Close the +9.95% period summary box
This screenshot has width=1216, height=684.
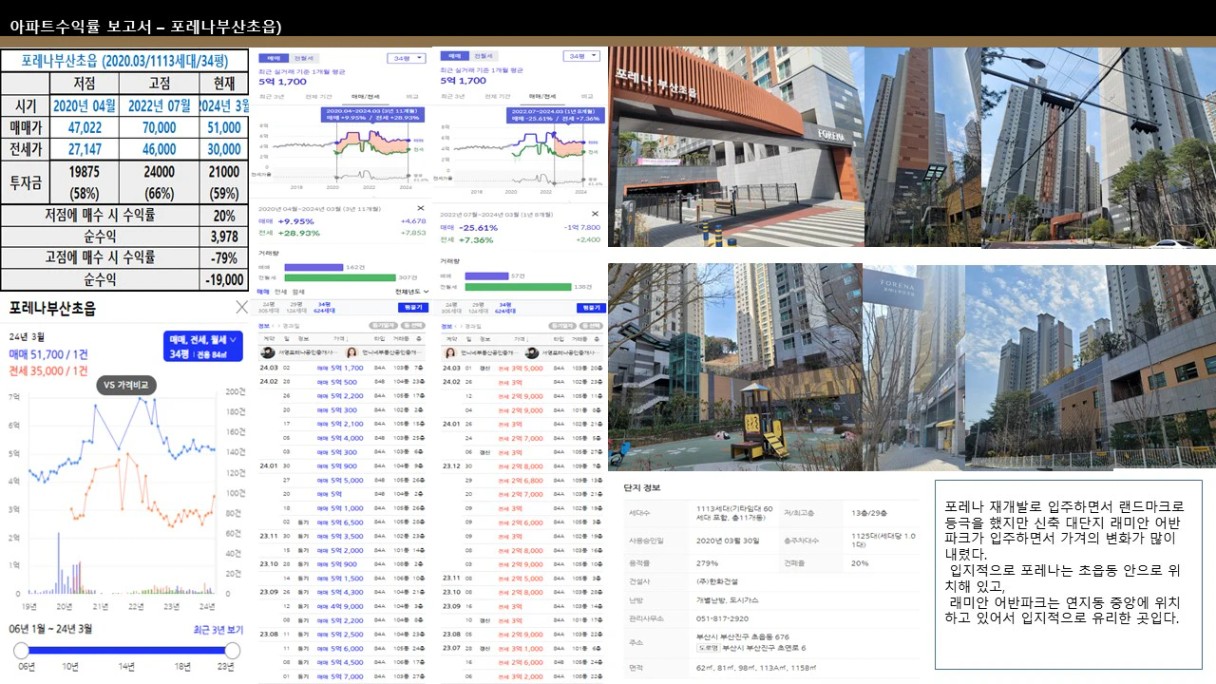(x=421, y=208)
